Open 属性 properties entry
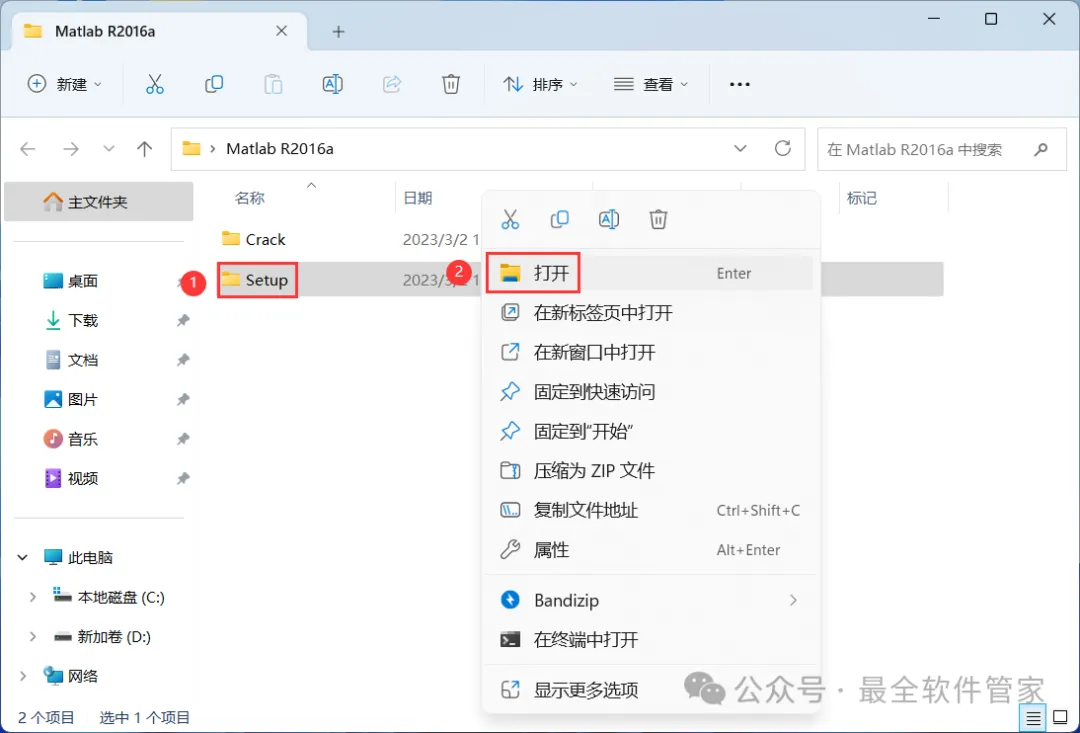Image resolution: width=1080 pixels, height=733 pixels. click(x=651, y=550)
